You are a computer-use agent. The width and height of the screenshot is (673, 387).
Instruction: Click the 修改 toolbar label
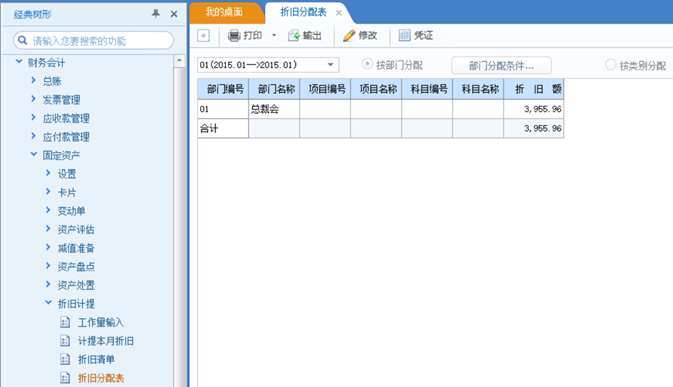coord(368,36)
